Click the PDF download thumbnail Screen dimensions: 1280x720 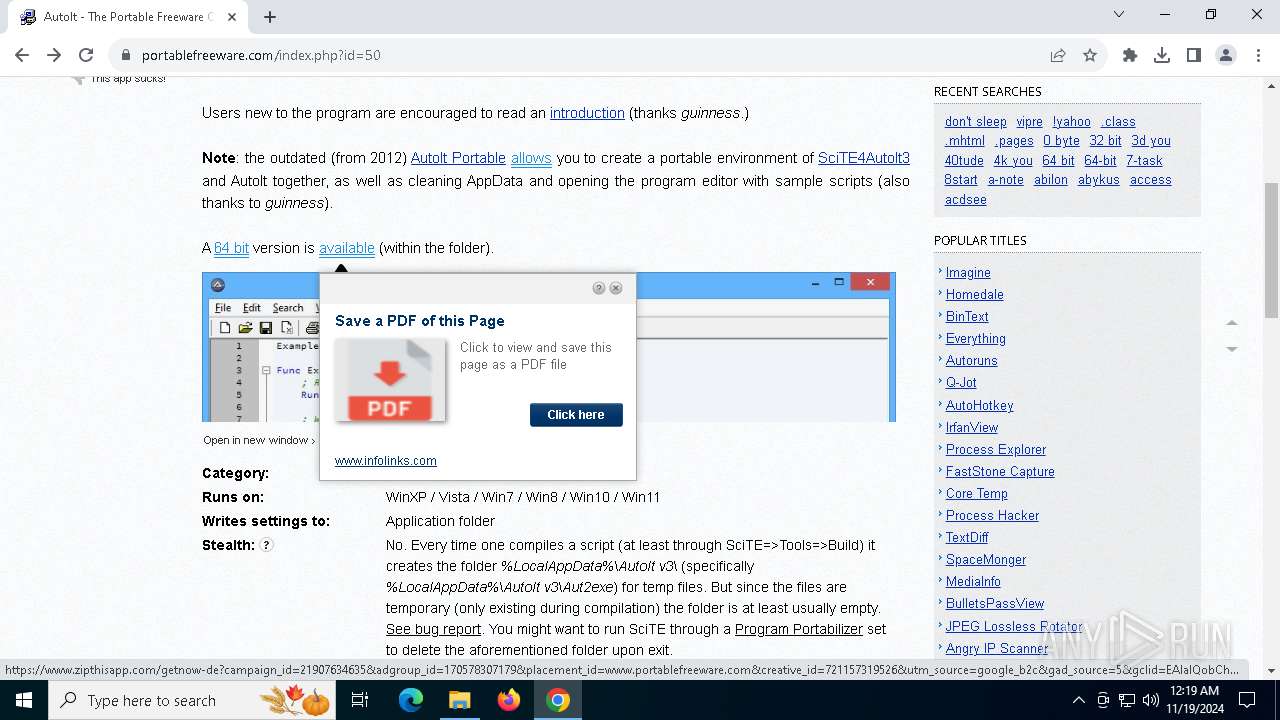point(390,380)
